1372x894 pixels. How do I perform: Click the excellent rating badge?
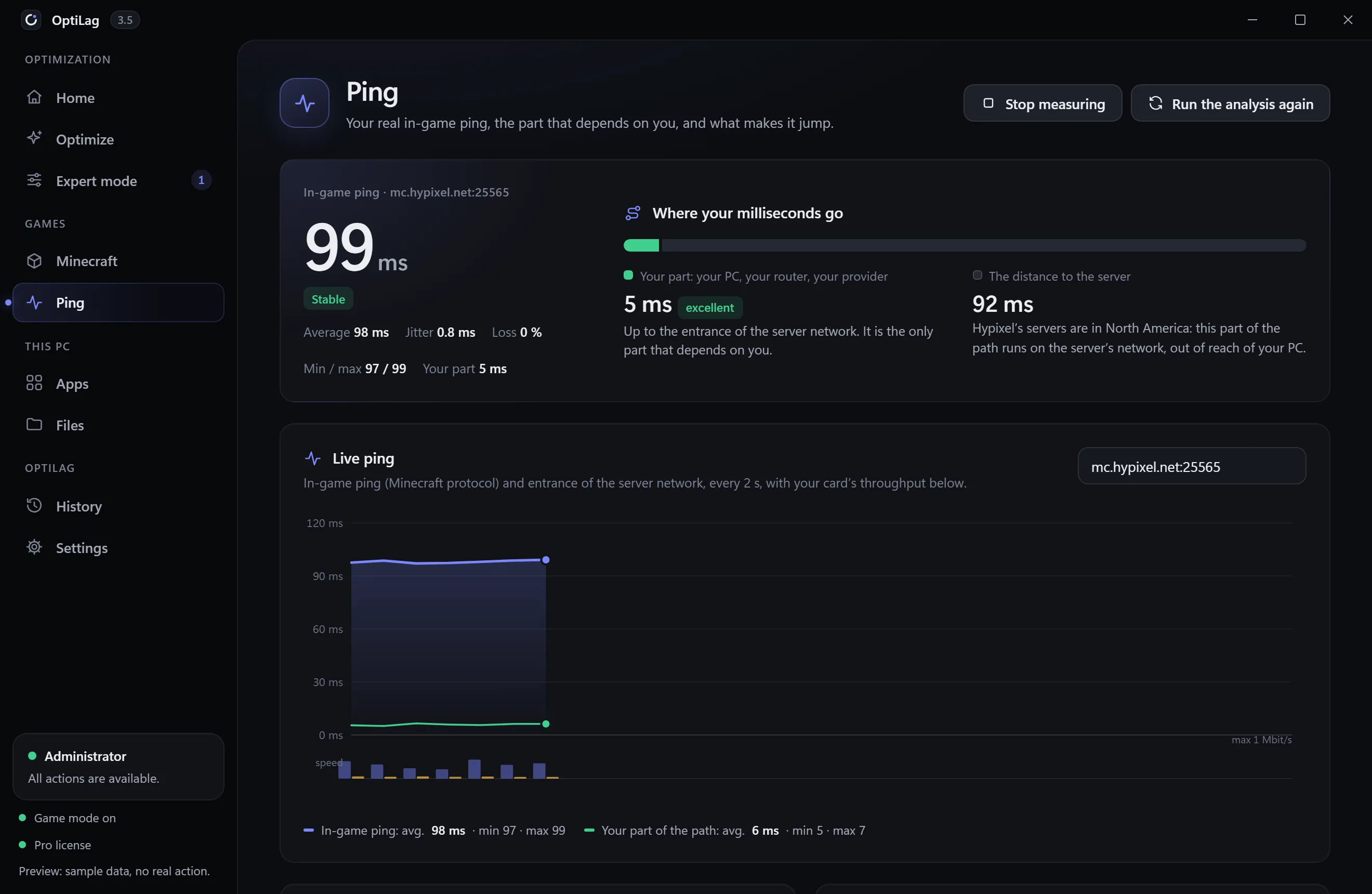tap(709, 307)
